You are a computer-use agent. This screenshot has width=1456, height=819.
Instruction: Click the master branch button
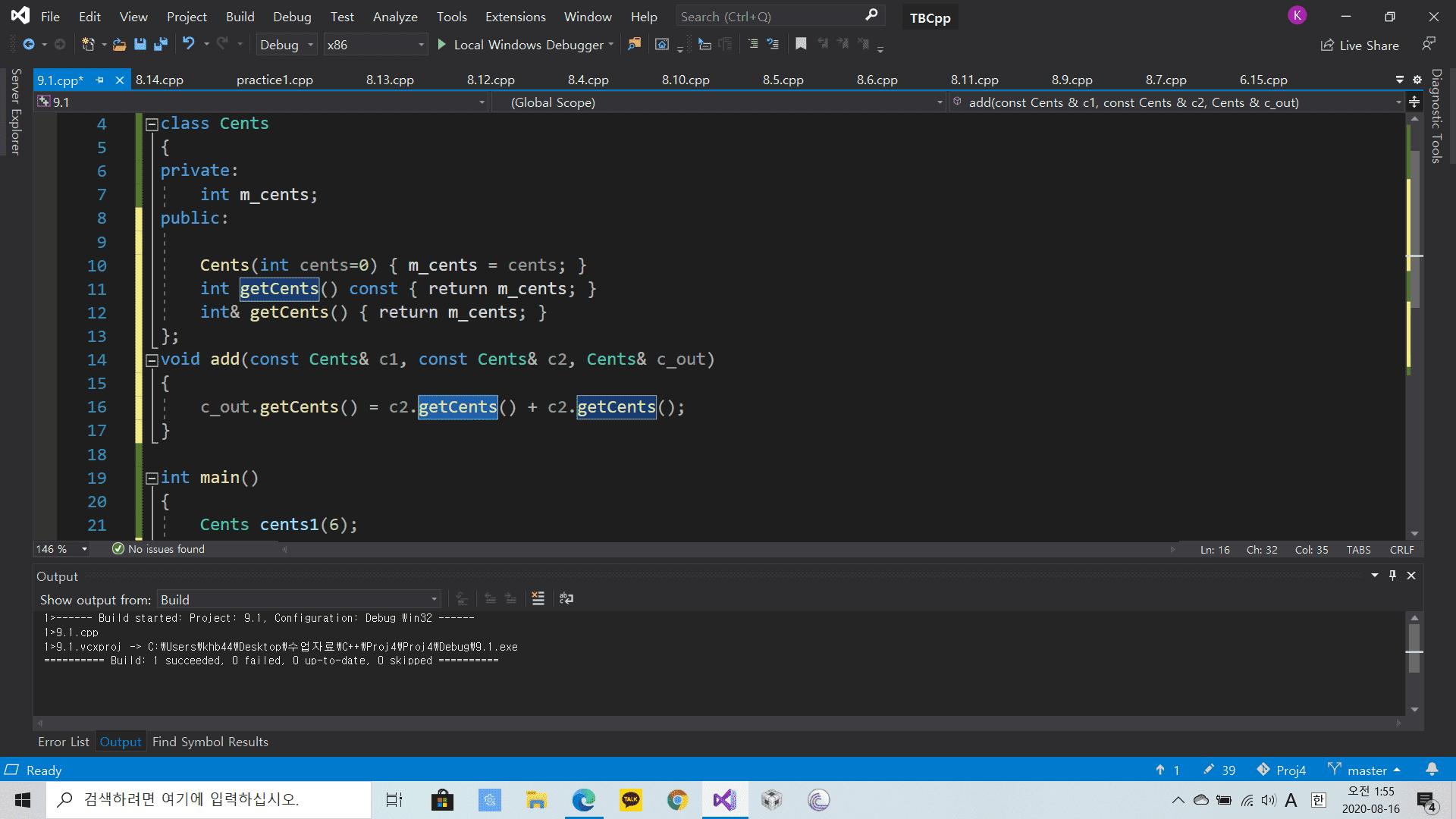pos(1367,770)
